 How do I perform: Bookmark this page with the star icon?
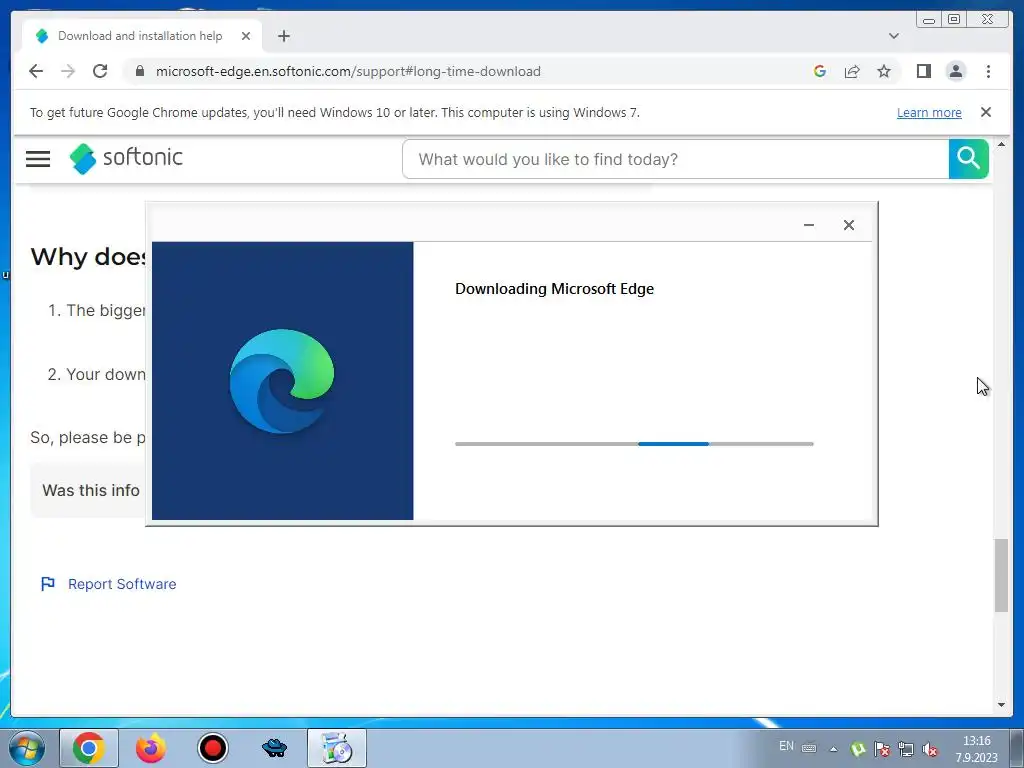(x=884, y=71)
